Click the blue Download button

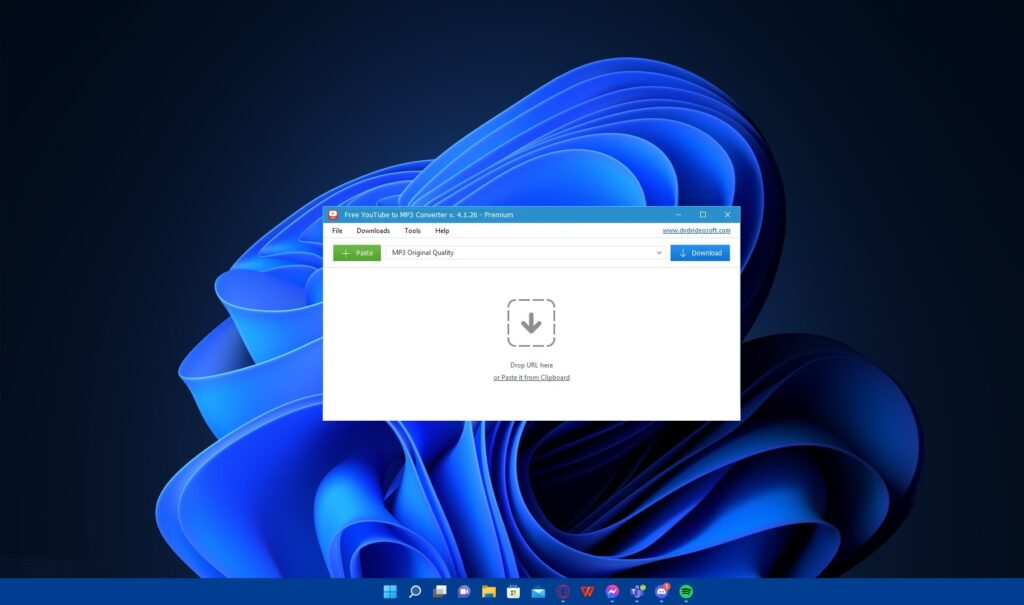[x=700, y=253]
